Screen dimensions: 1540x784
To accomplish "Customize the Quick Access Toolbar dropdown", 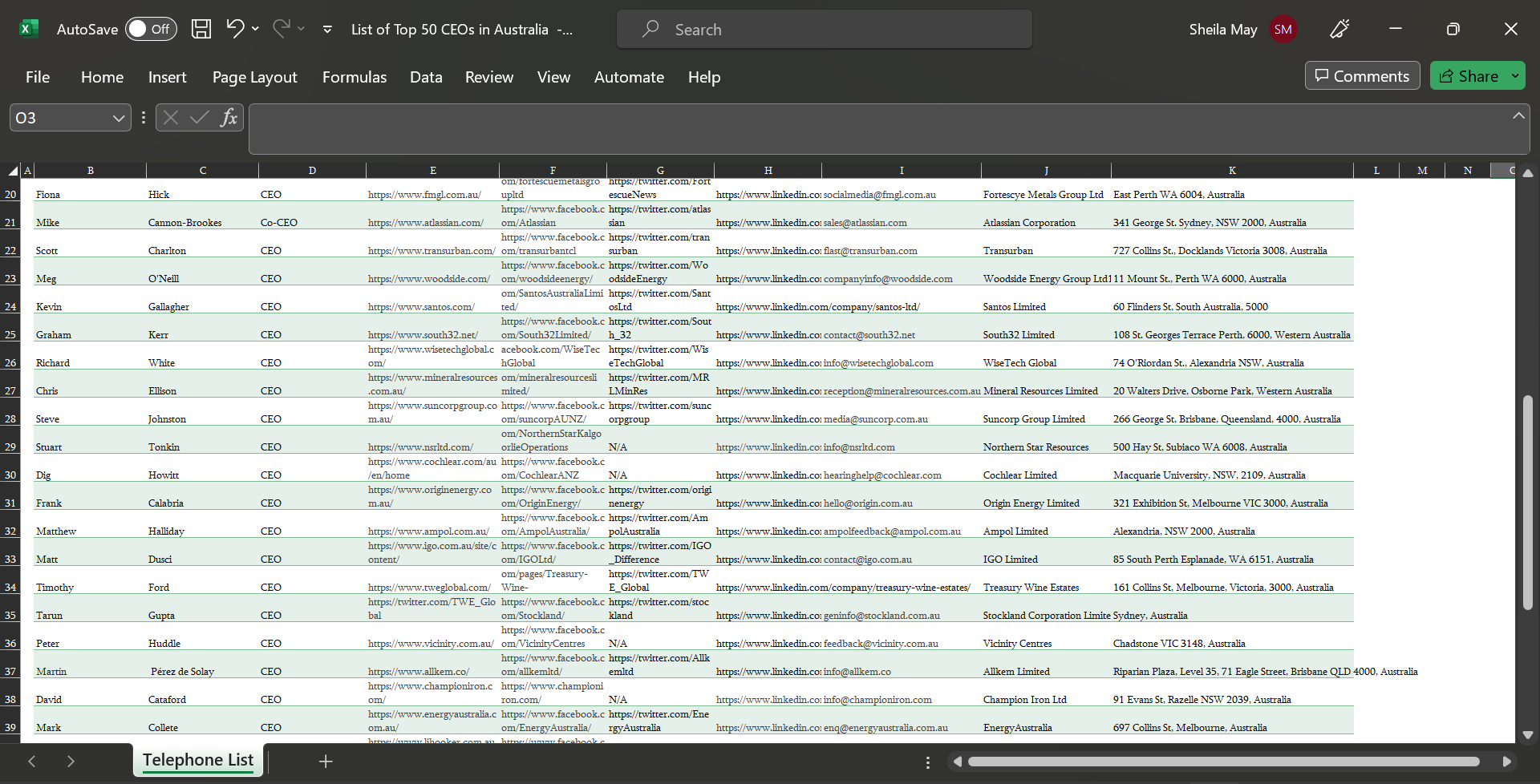I will point(327,30).
